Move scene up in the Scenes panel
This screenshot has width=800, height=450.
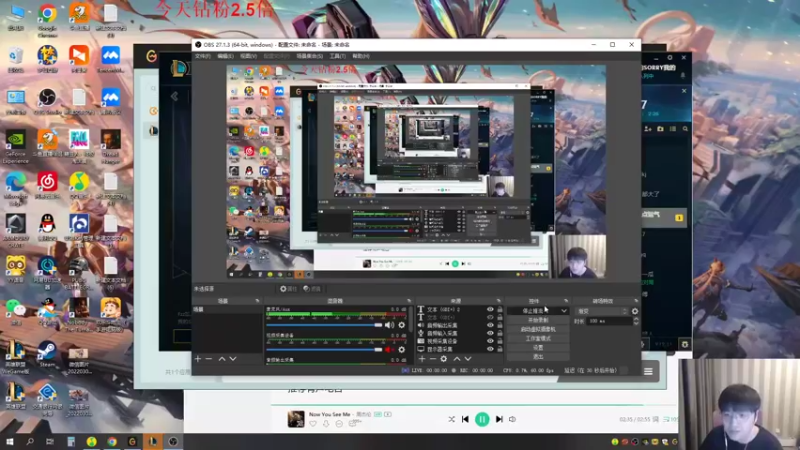coord(222,359)
